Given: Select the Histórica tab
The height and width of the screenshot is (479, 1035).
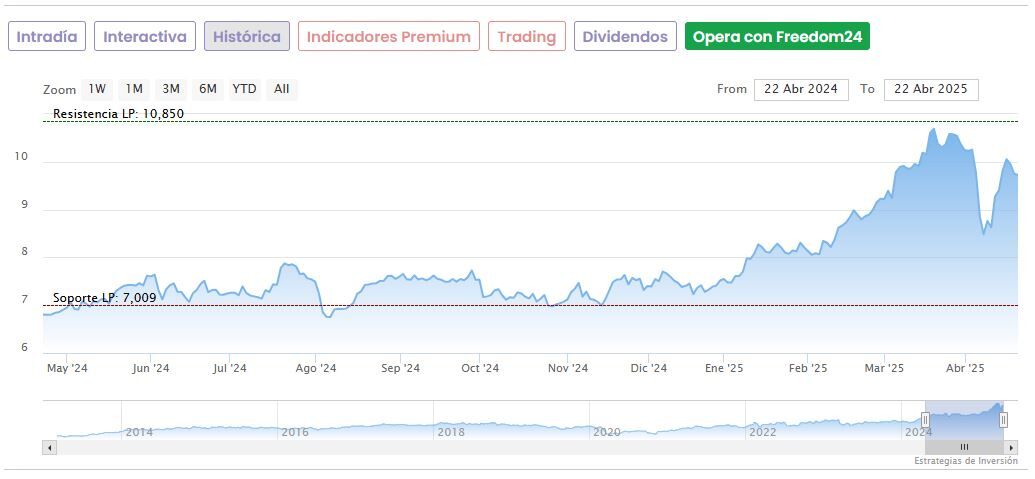Looking at the screenshot, I should (x=247, y=37).
